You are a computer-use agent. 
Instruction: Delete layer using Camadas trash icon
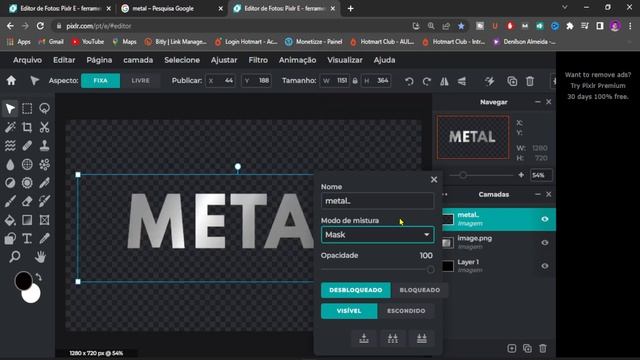click(x=542, y=348)
